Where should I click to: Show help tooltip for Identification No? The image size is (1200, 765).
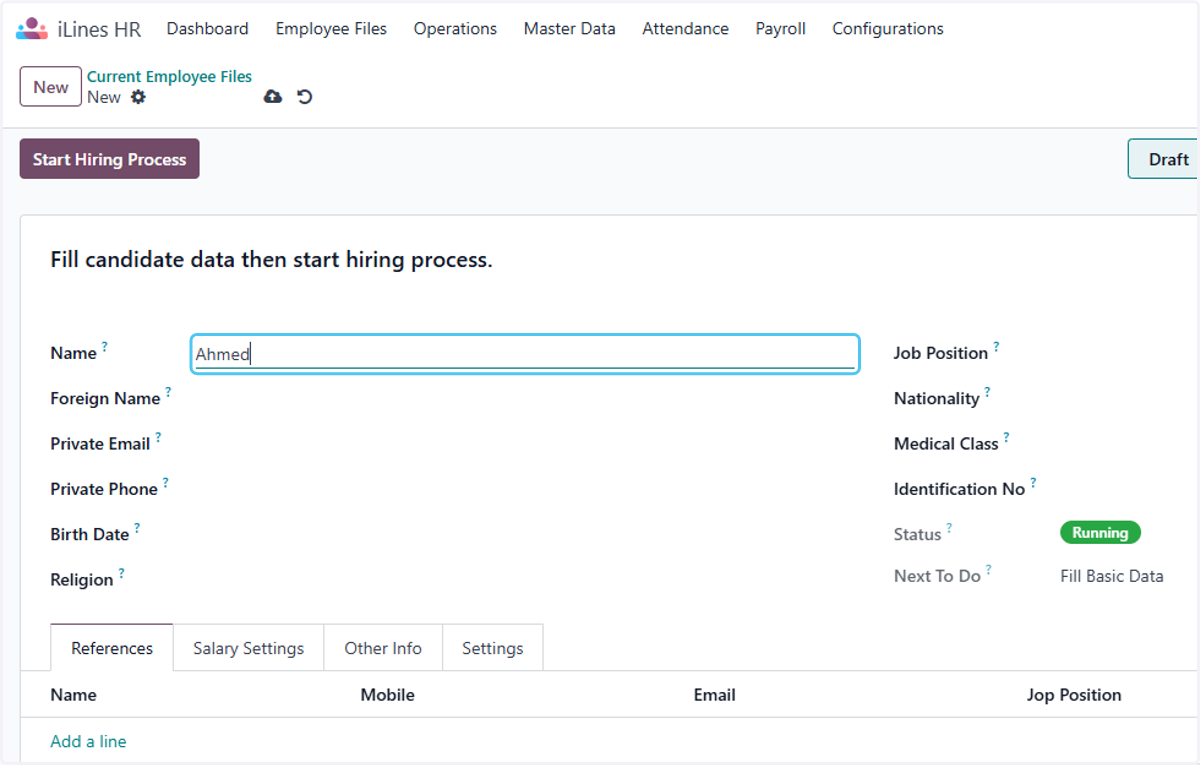click(1033, 482)
